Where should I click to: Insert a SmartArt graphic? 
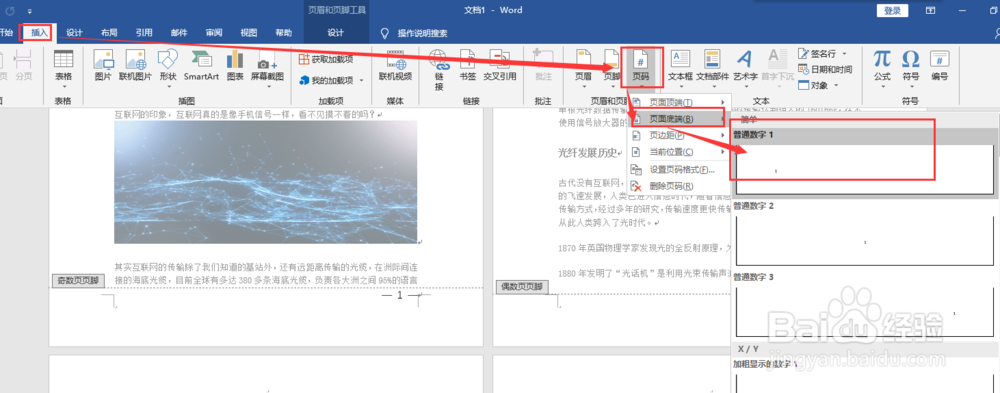pos(202,65)
